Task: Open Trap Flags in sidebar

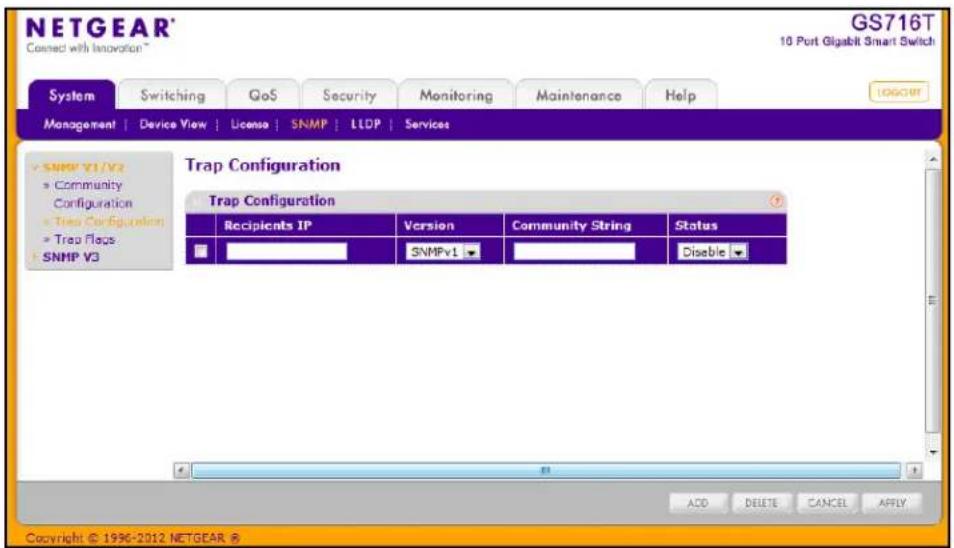Action: click(85, 239)
